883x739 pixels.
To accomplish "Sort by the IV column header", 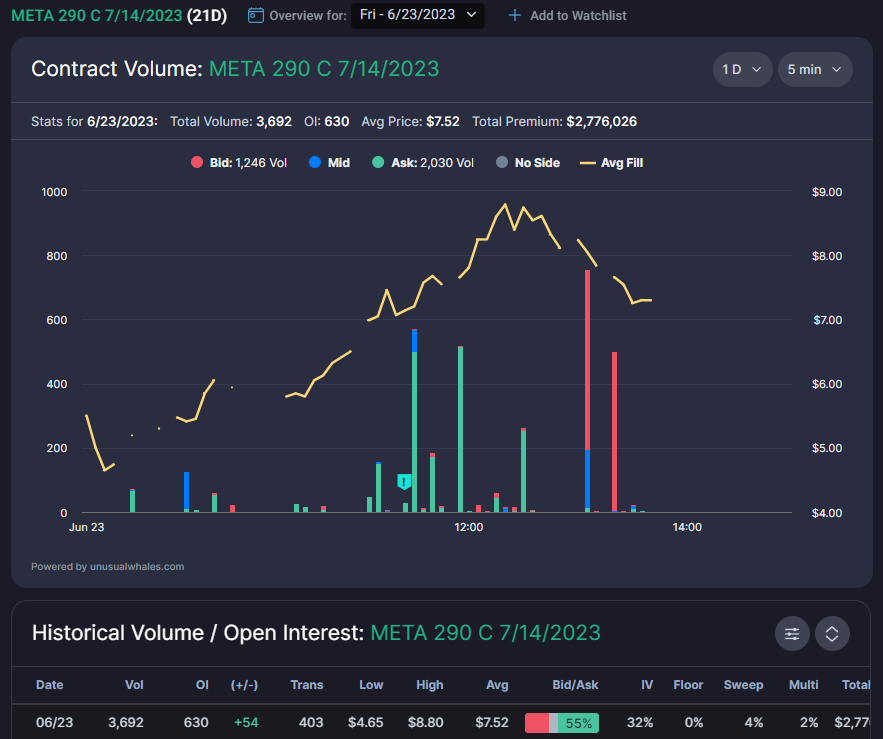I will [x=647, y=685].
